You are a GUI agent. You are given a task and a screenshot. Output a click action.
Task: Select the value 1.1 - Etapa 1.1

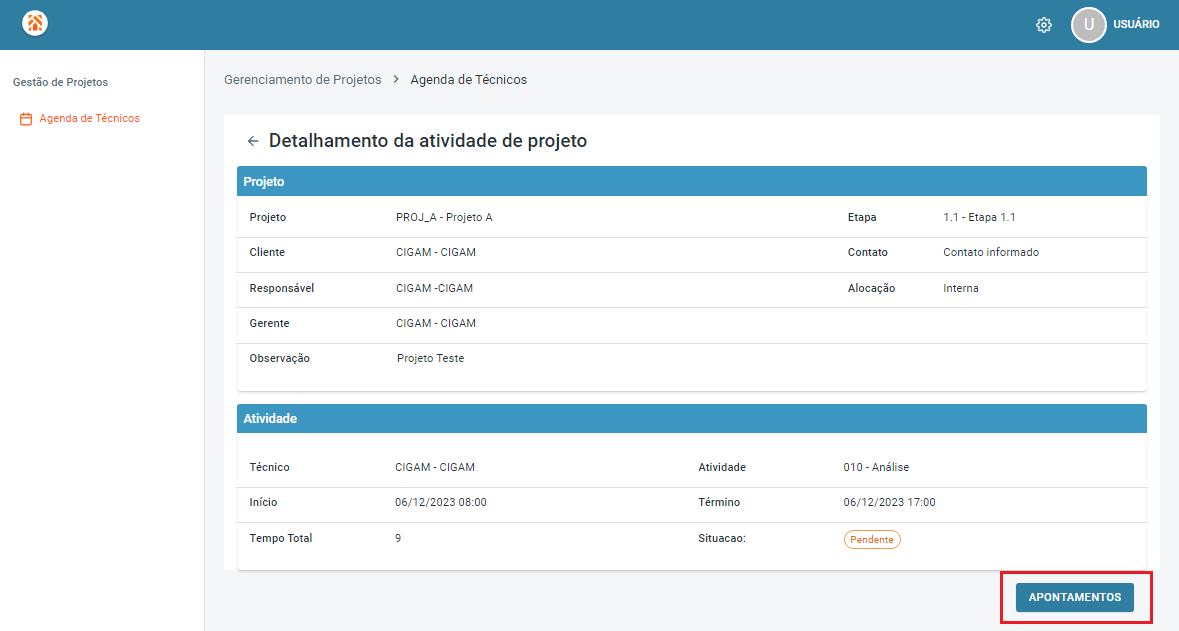(x=979, y=217)
